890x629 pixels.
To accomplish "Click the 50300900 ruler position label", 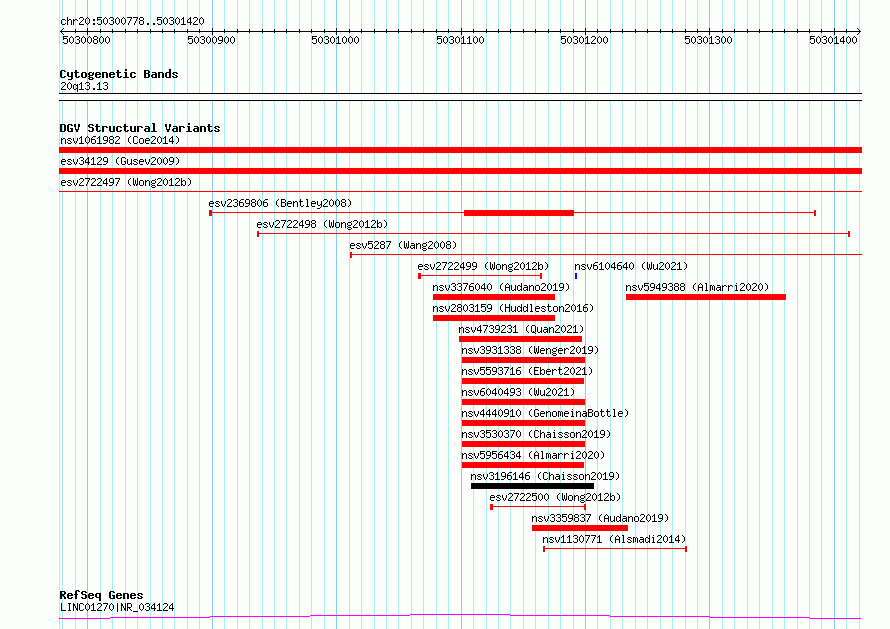I will click(211, 40).
